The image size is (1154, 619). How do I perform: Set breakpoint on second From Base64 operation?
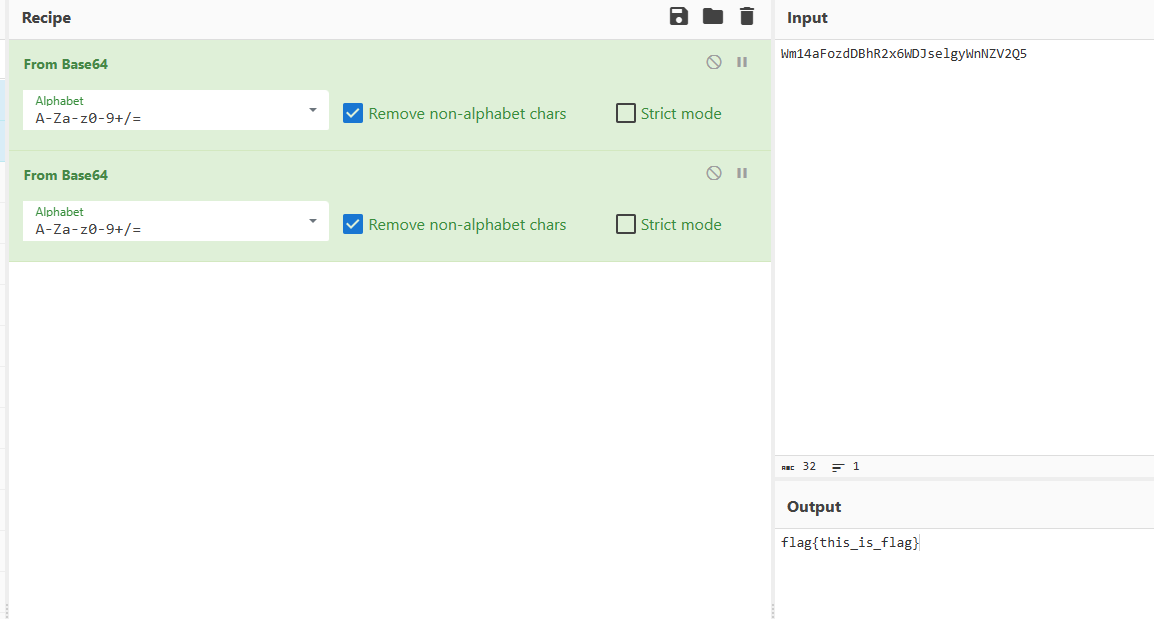click(742, 173)
